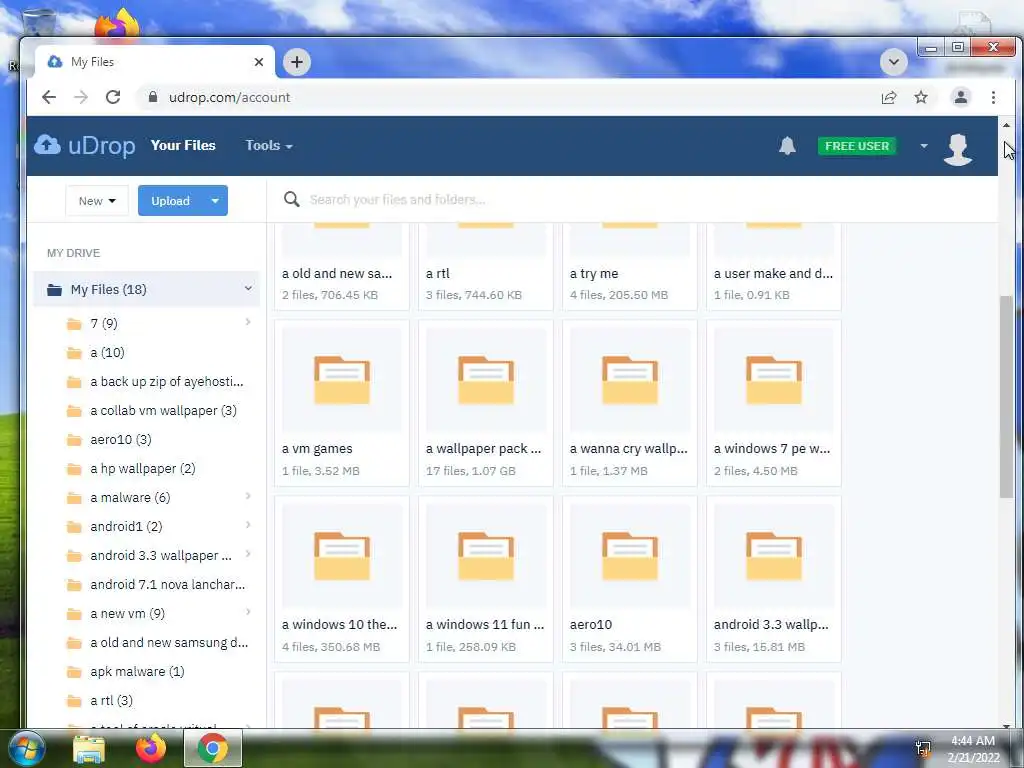Click the Chrome taskbar button
The width and height of the screenshot is (1024, 768).
click(213, 748)
